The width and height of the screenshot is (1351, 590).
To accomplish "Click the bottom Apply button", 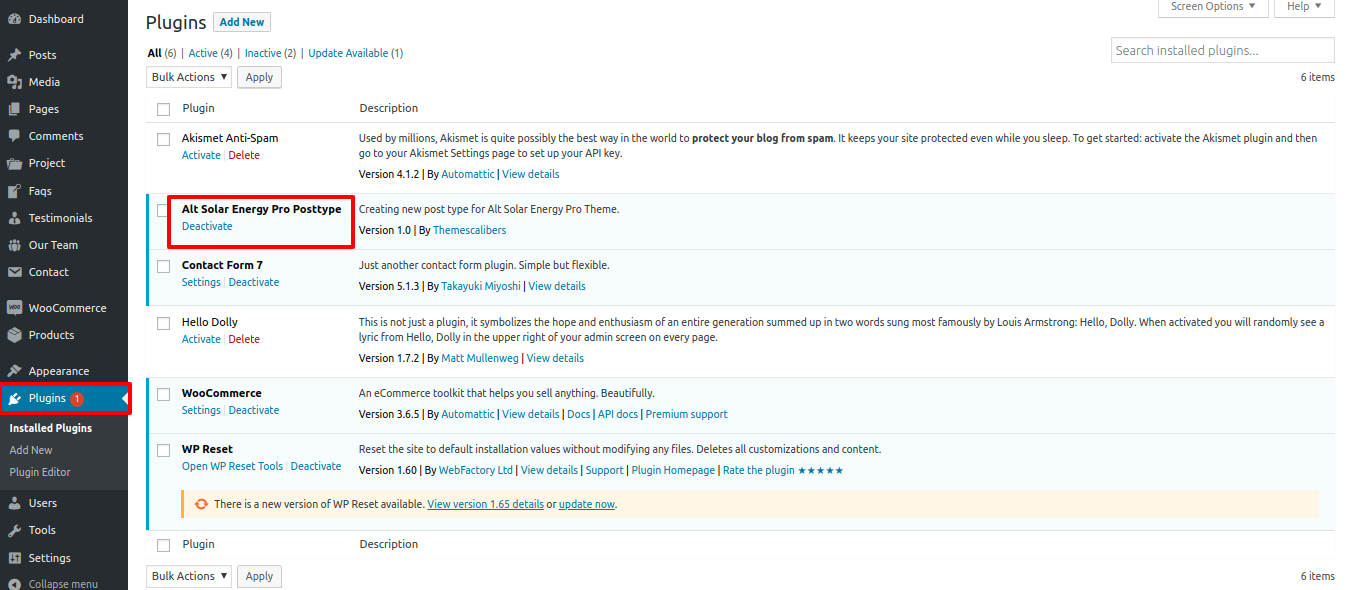I will pyautogui.click(x=259, y=576).
